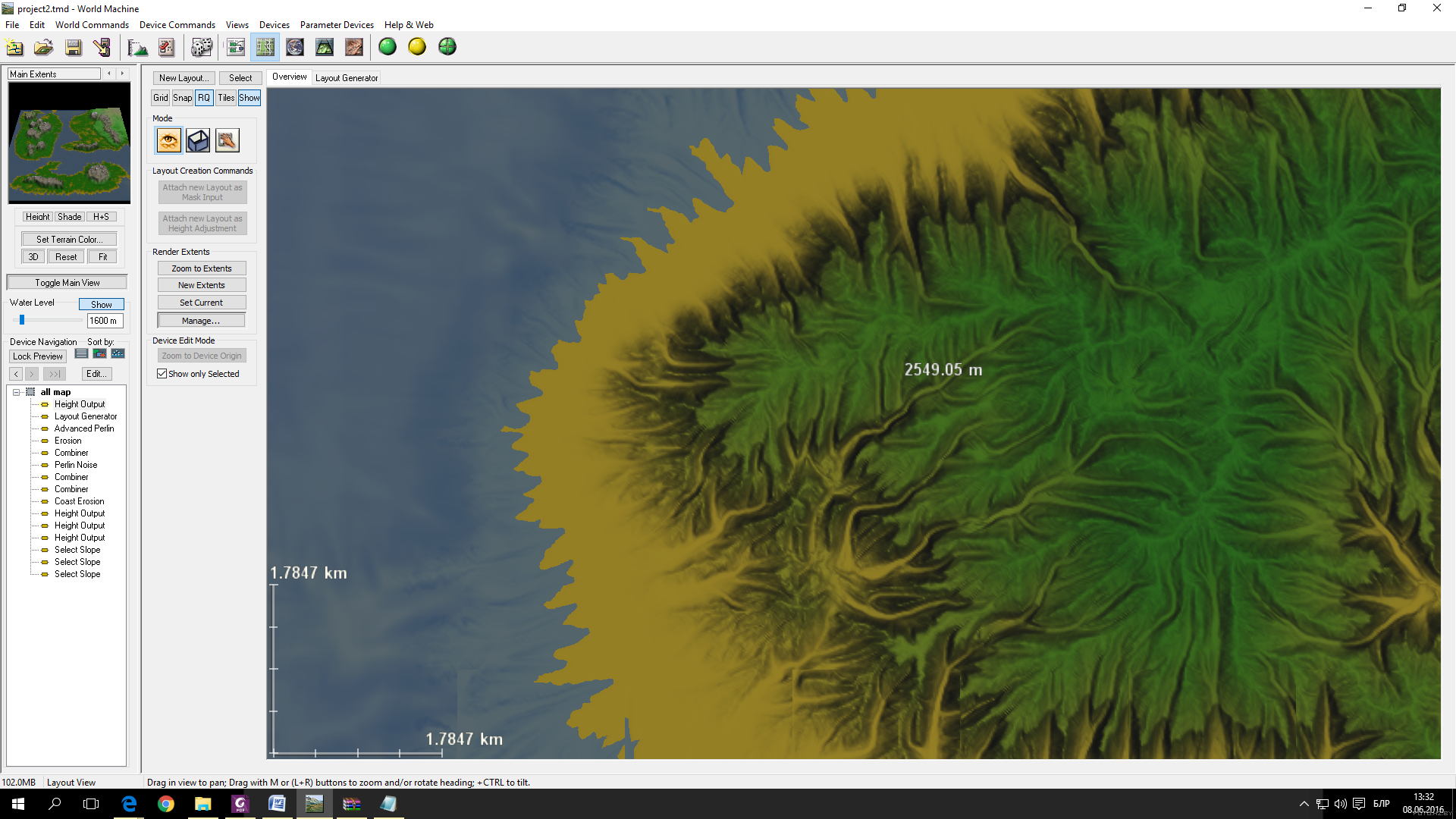
Task: Toggle Show next to Tiles
Action: point(249,98)
